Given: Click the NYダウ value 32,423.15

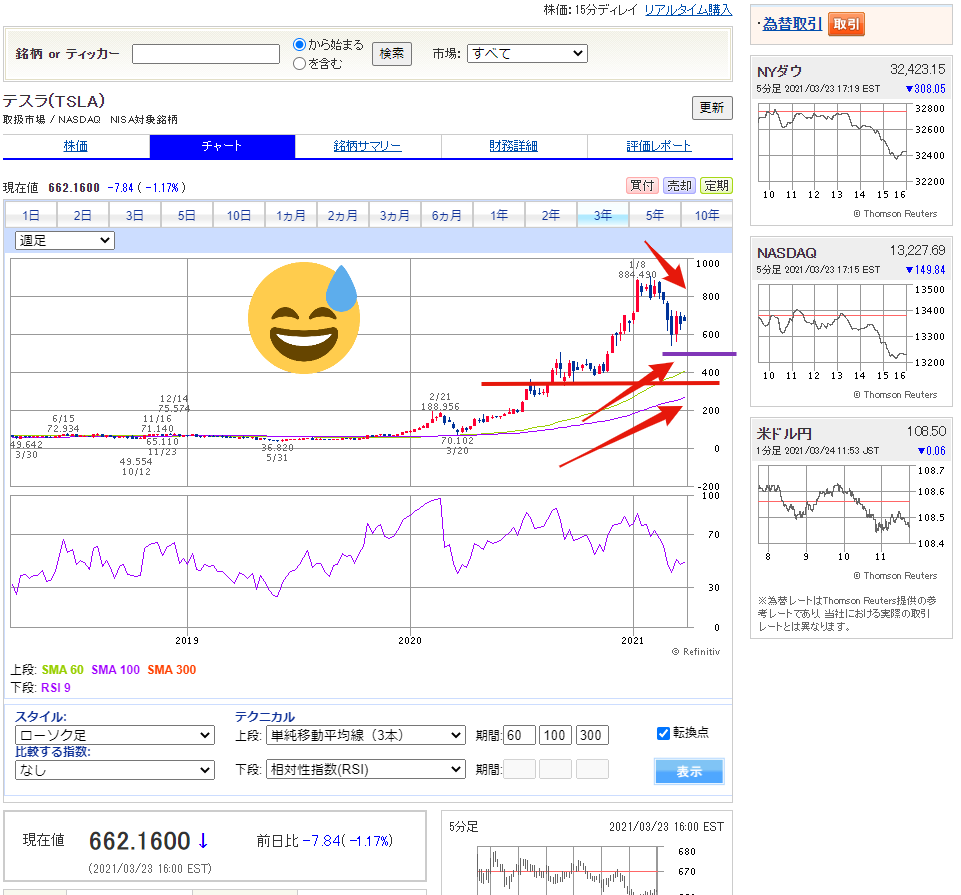Looking at the screenshot, I should [x=917, y=69].
